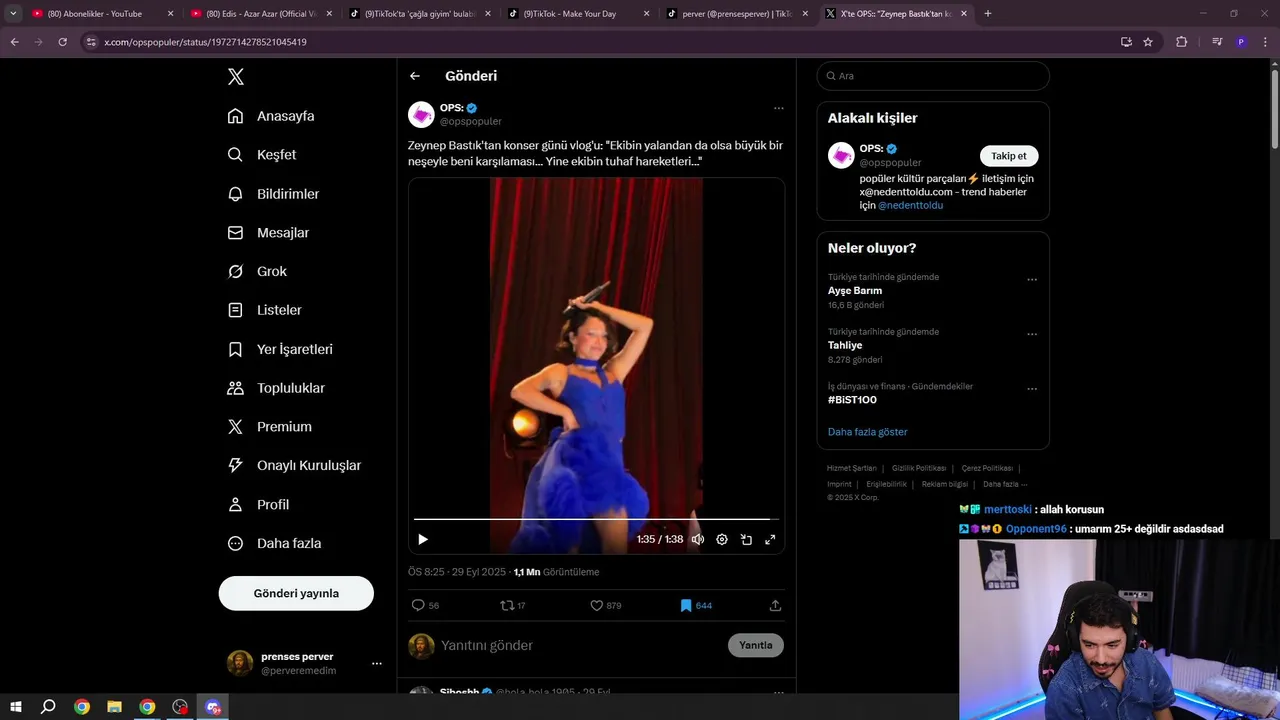Go back with Gönderi arrow
Viewport: 1280px width, 720px height.
click(415, 76)
